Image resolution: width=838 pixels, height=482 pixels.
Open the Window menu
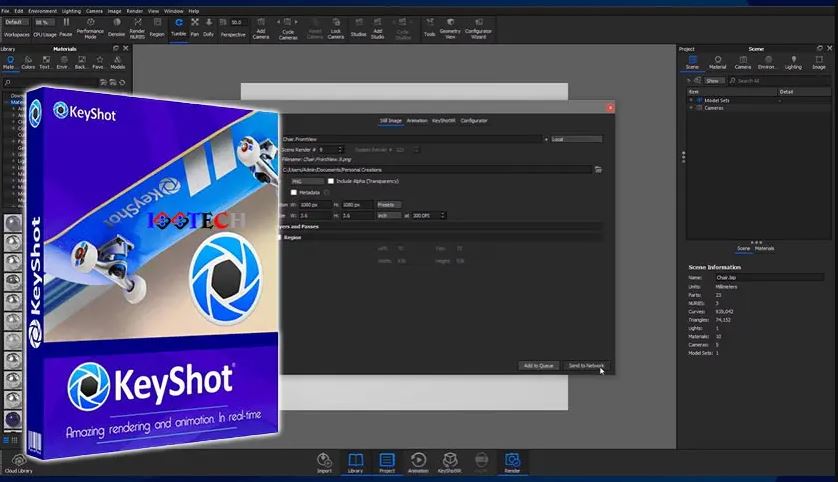coord(173,11)
